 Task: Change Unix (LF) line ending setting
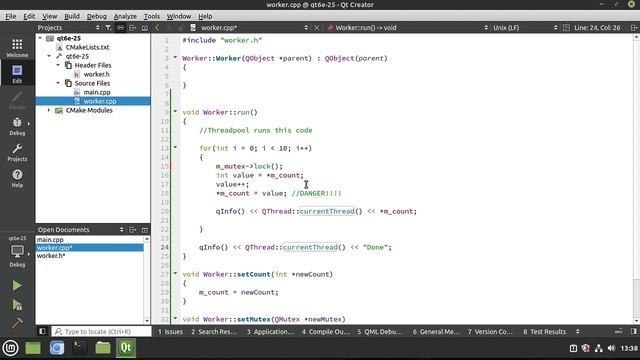(x=525, y=28)
